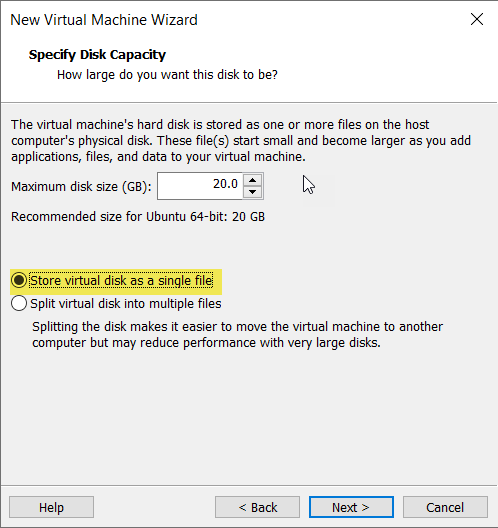
Task: Close the New Virtual Machine Wizard dialog
Action: [x=477, y=19]
